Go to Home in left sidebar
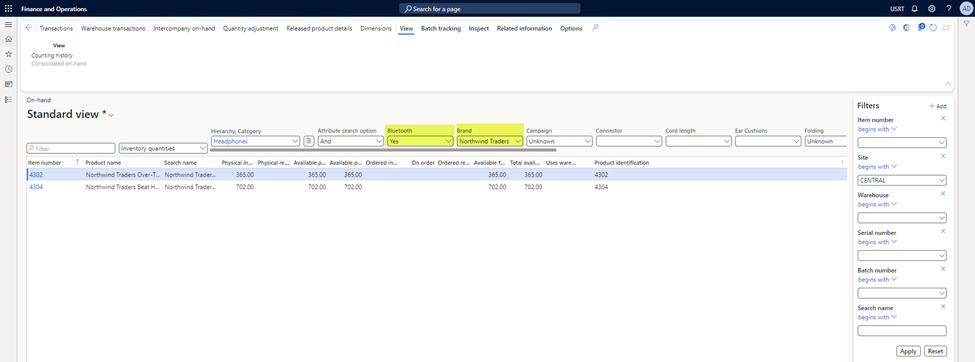Viewport: 975px width, 362px height. tap(8, 39)
